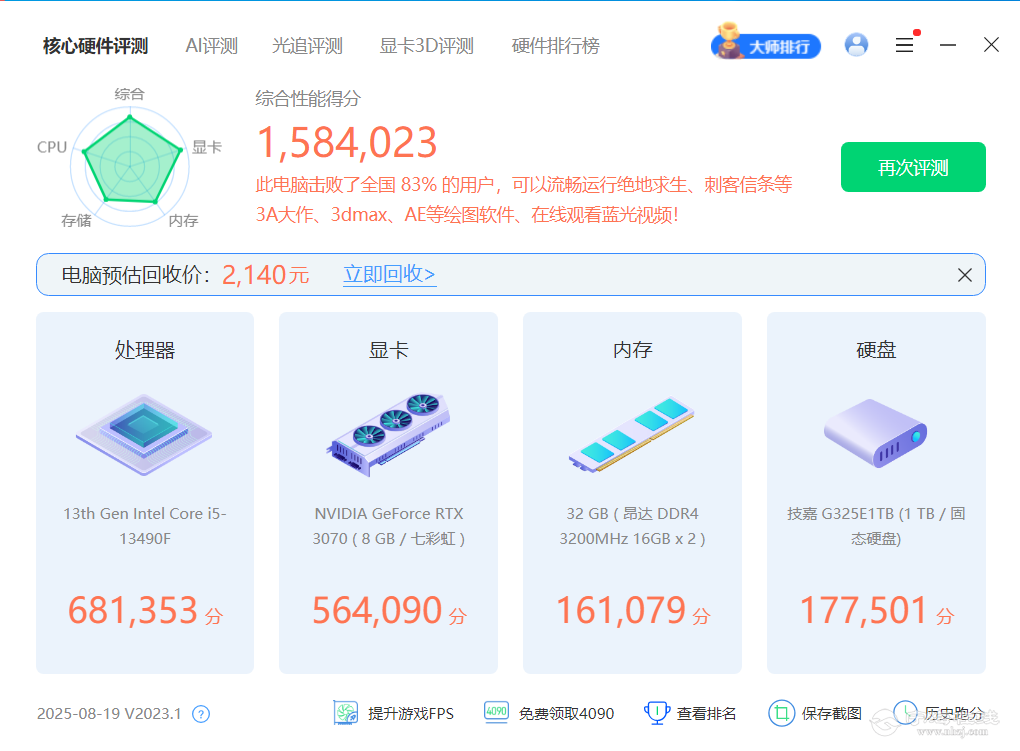Image resolution: width=1020 pixels, height=751 pixels.
Task: Dismiss the 电脑预估回收价 banner
Action: coord(965,275)
